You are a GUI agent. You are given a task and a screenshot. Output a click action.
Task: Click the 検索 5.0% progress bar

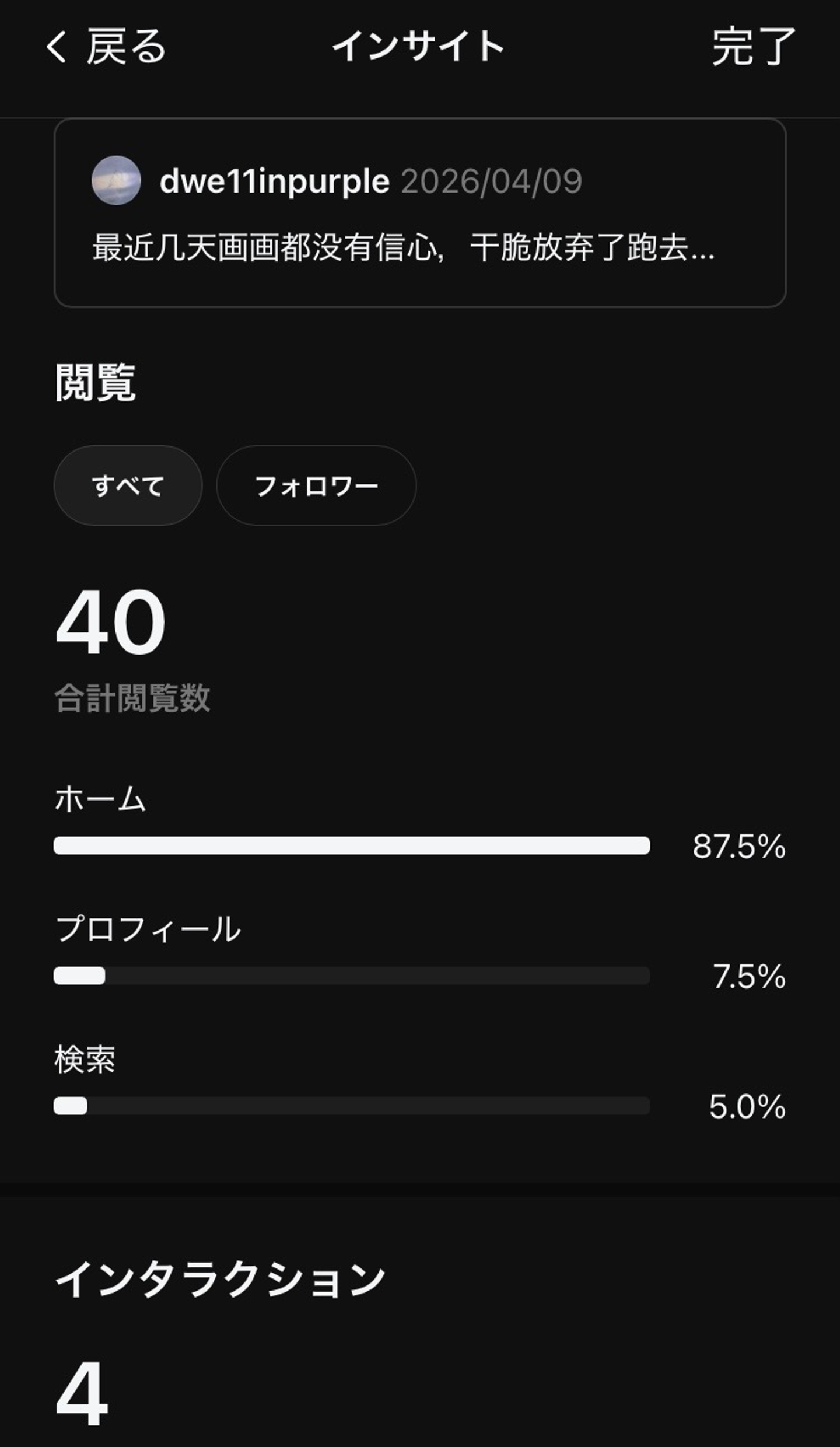(x=352, y=1106)
